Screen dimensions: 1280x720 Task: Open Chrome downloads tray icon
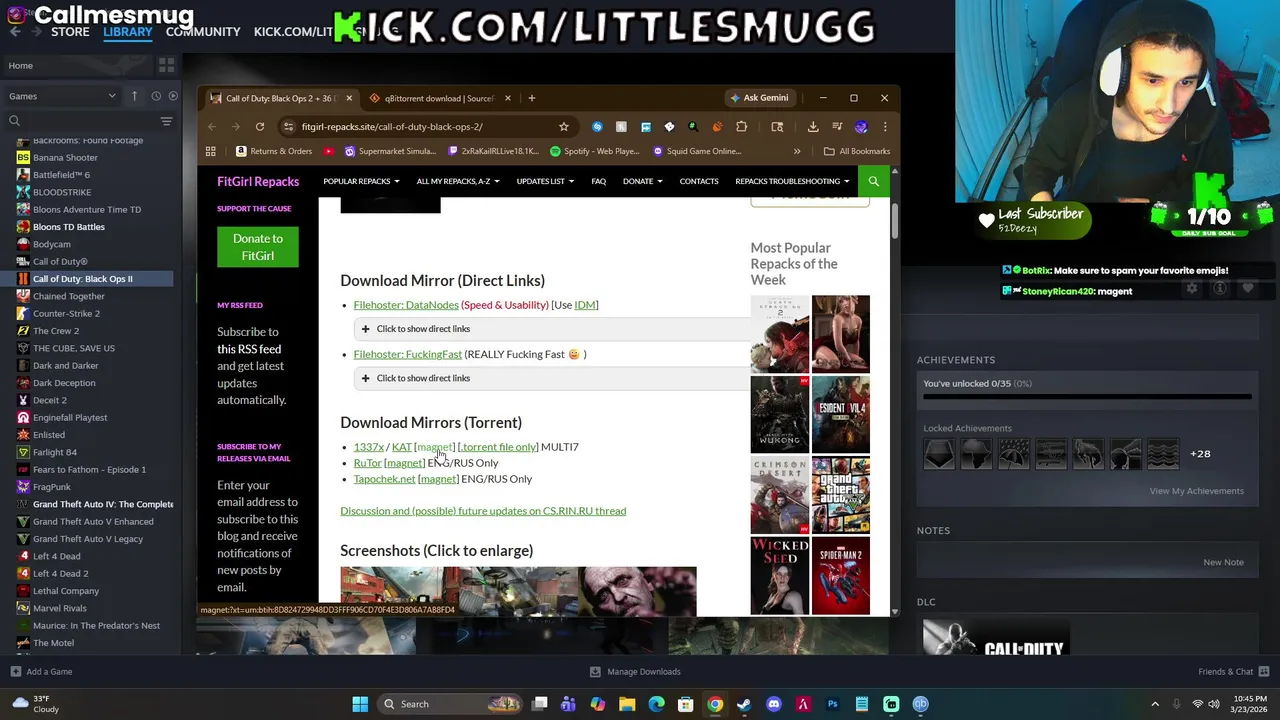(813, 127)
